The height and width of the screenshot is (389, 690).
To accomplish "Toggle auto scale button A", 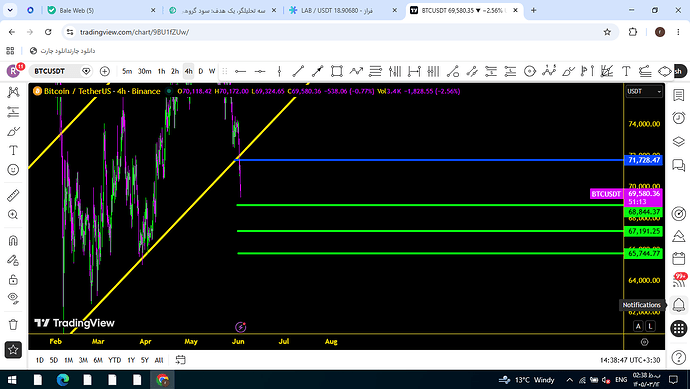I will click(638, 326).
